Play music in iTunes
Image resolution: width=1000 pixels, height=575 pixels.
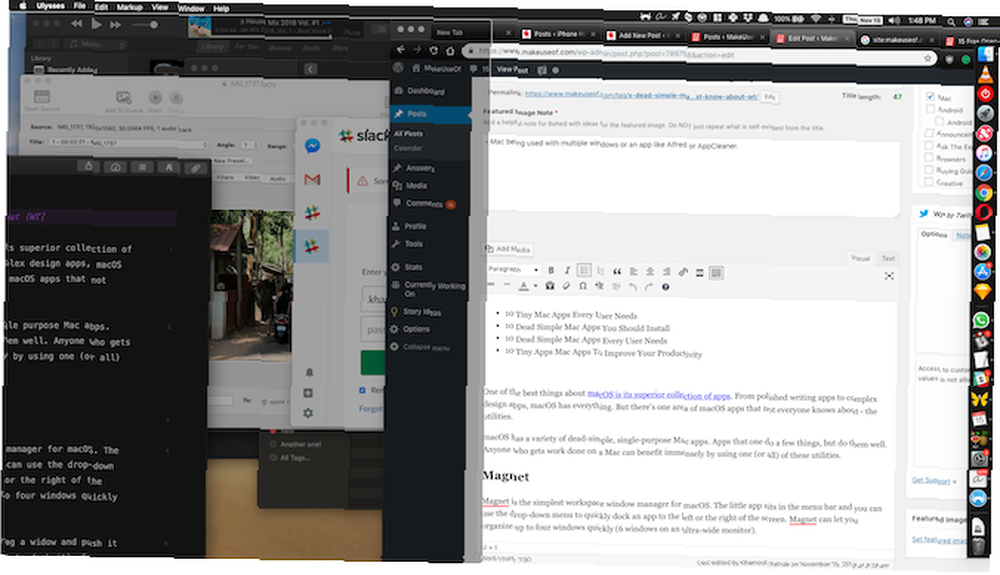[96, 24]
